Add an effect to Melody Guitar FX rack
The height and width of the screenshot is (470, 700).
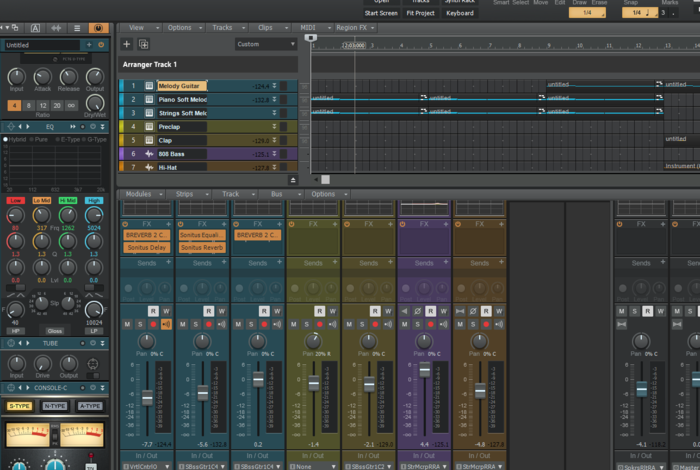[x=168, y=224]
